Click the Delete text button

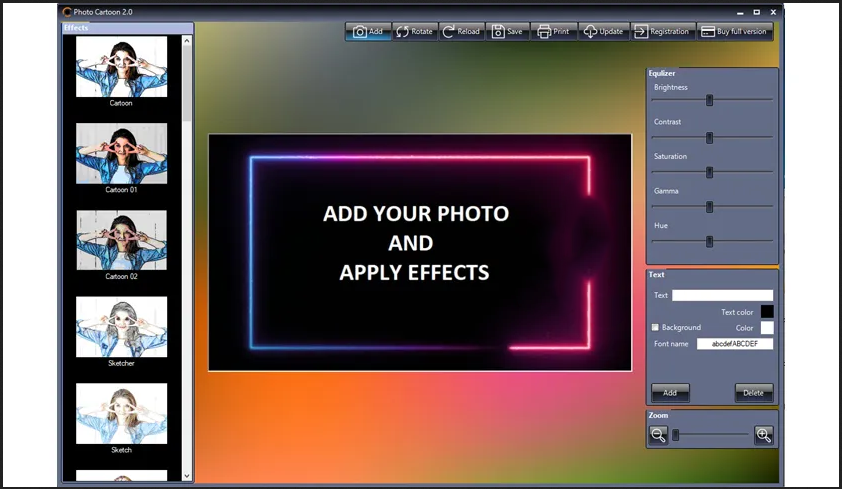754,393
